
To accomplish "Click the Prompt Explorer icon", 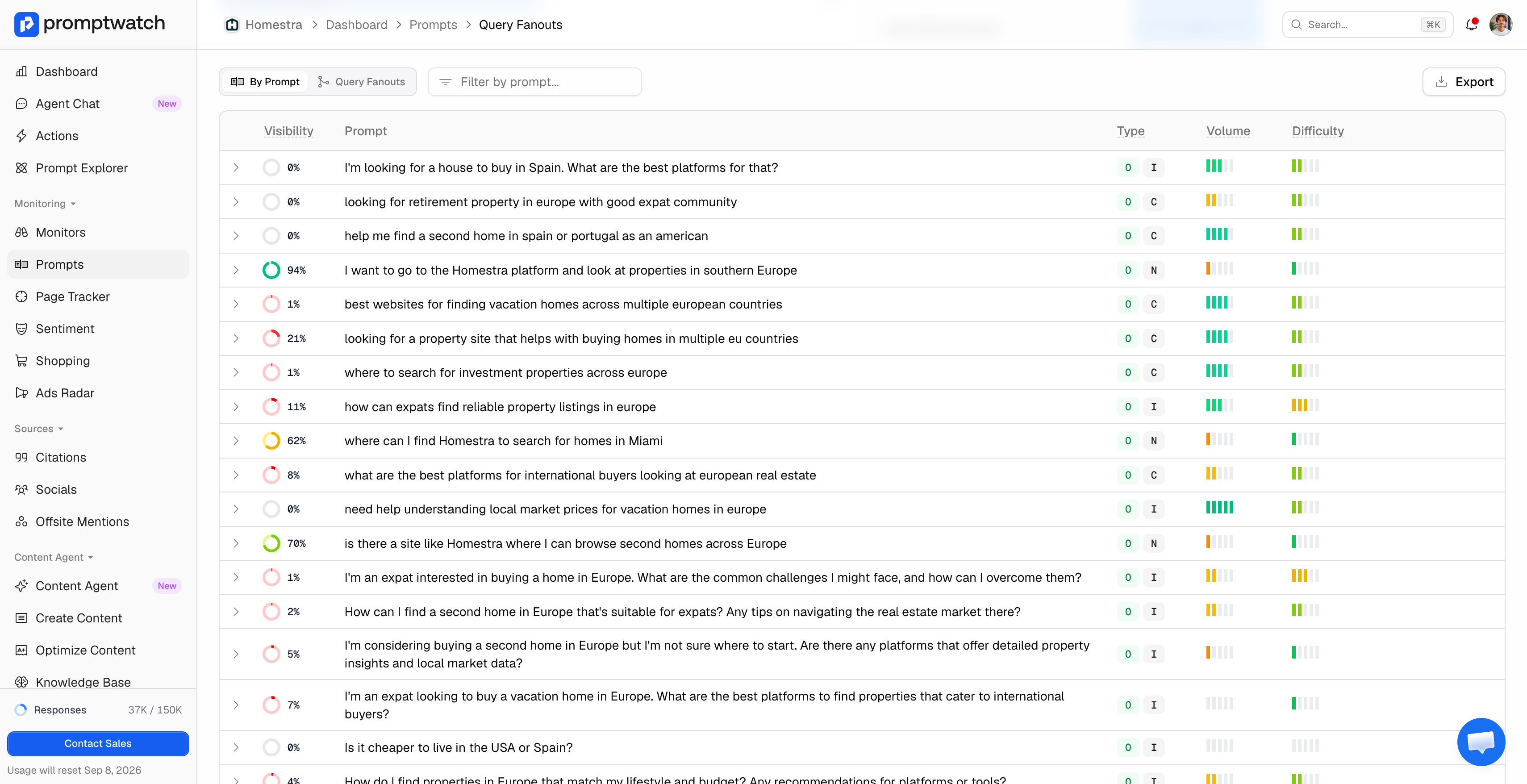I will point(21,168).
